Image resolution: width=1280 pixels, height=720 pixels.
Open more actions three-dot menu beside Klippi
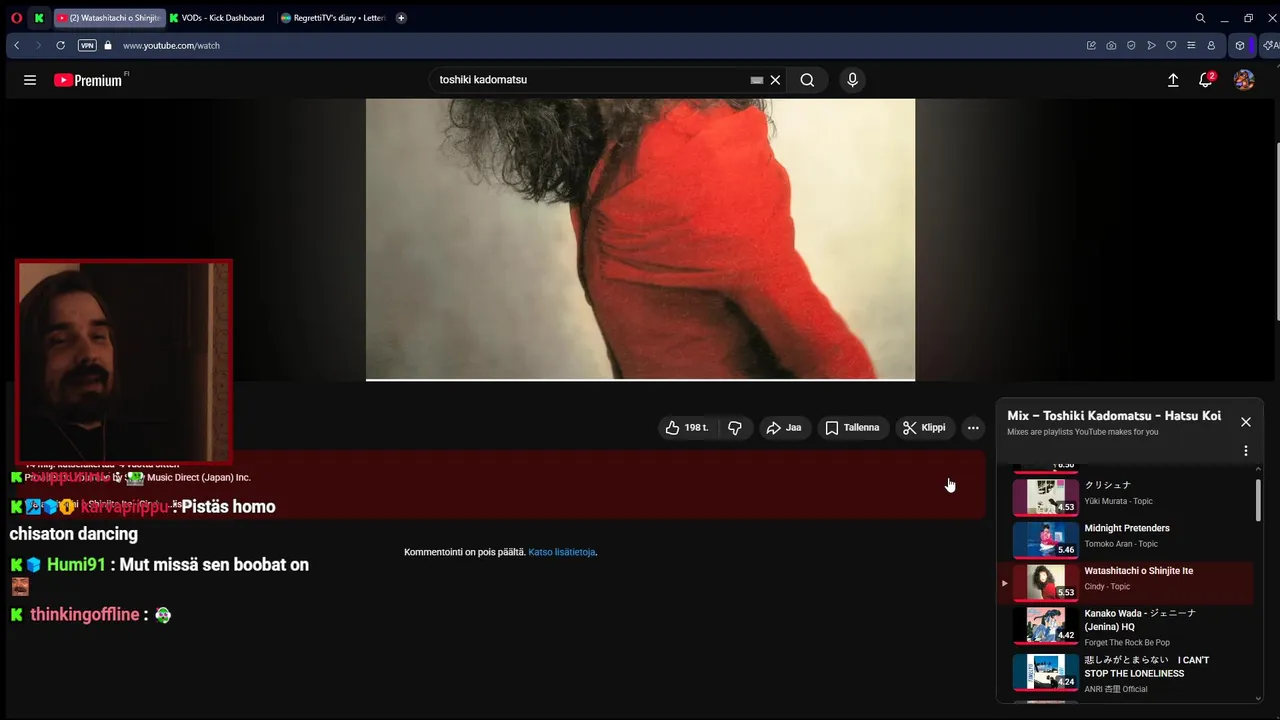pos(973,428)
